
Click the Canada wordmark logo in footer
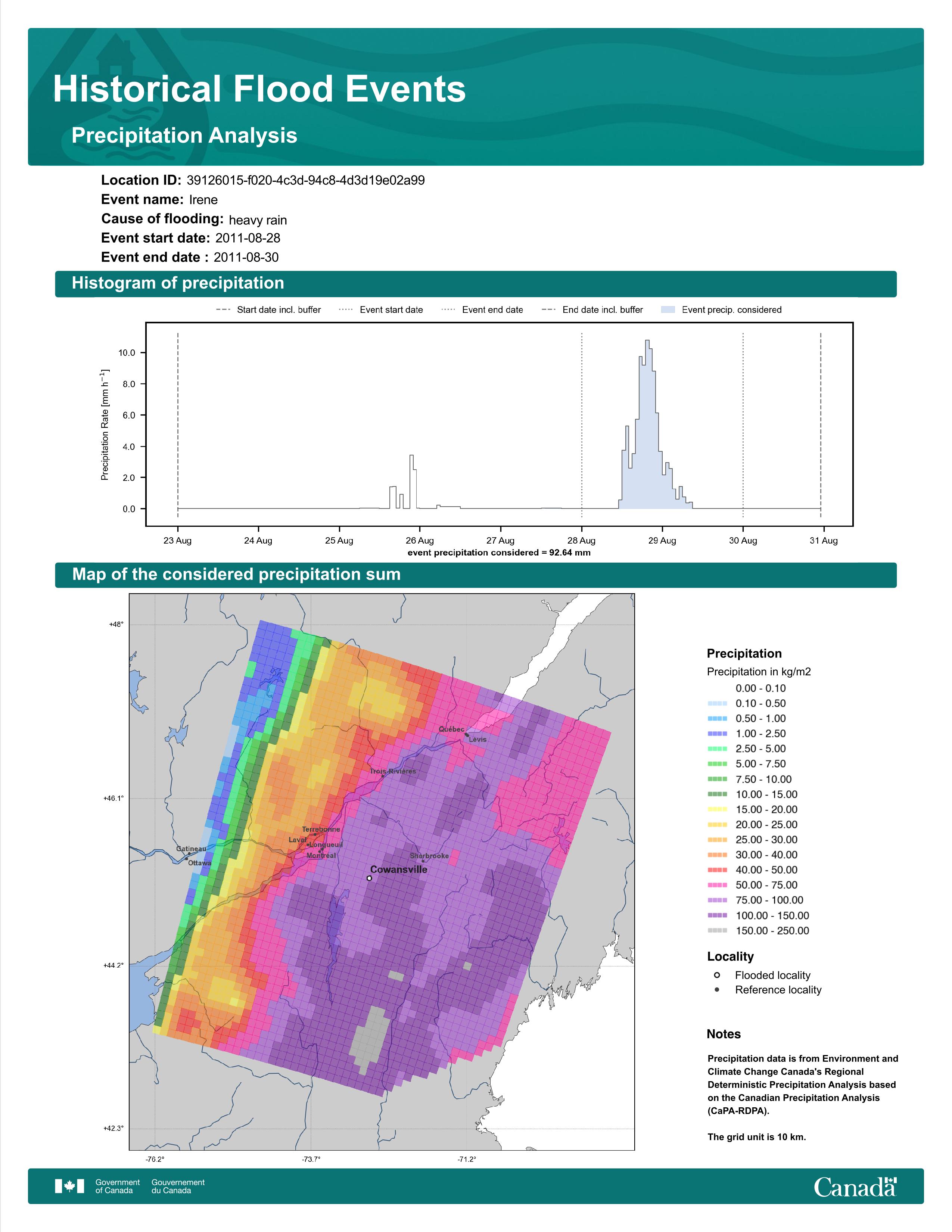pos(855,1187)
